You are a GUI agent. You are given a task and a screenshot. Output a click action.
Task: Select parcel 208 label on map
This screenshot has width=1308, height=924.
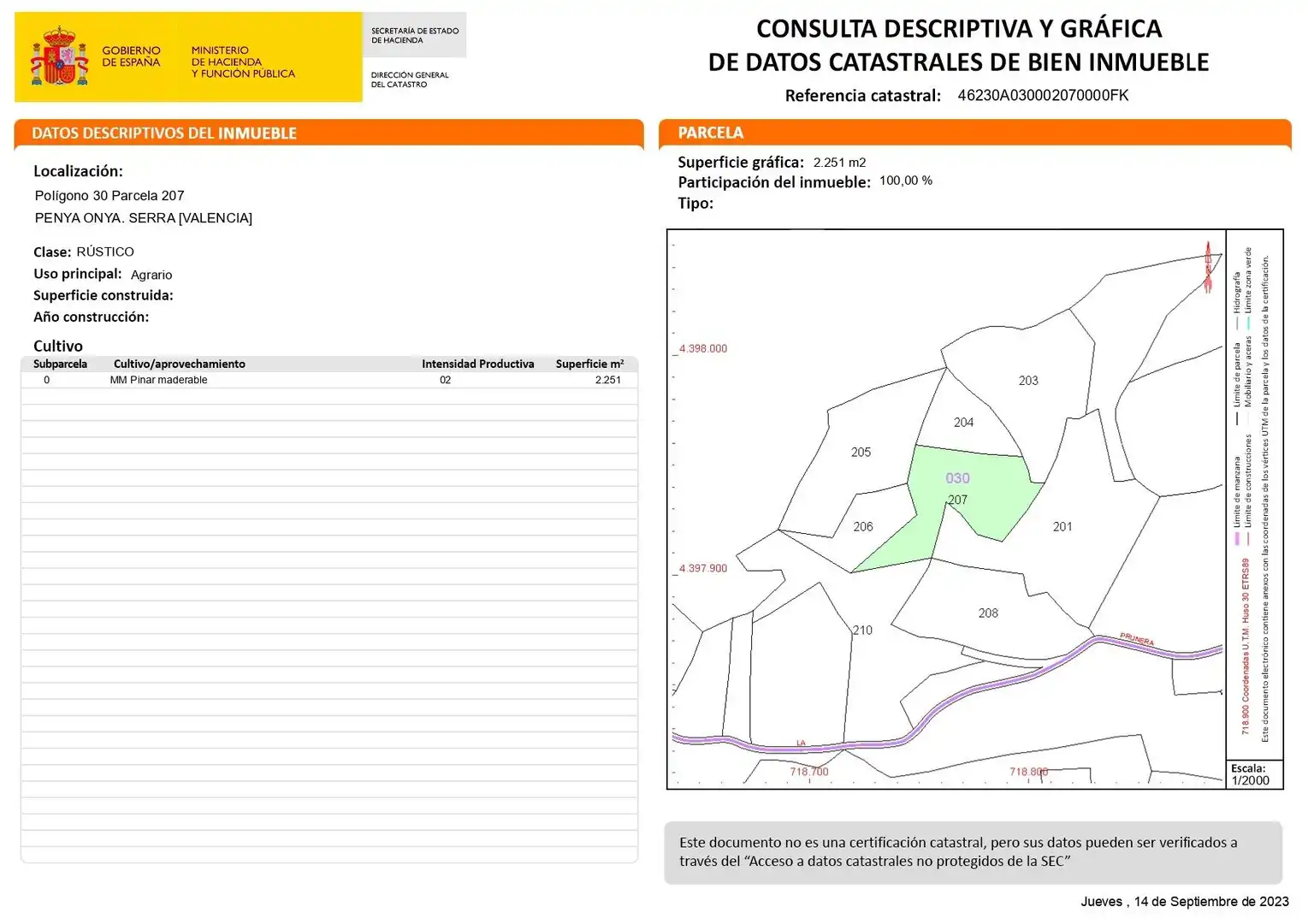988,613
